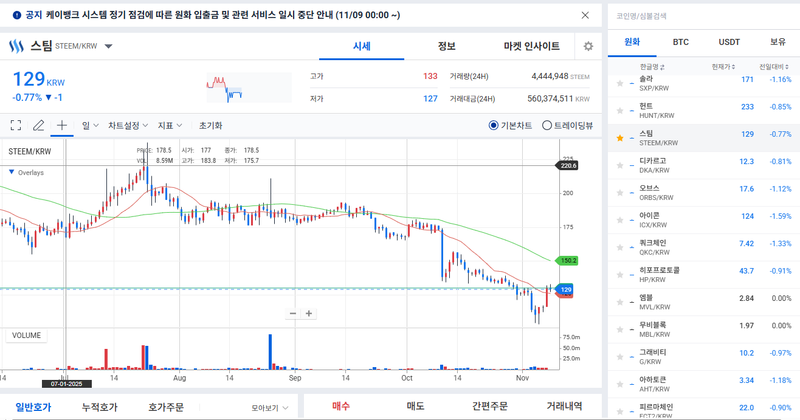Close the notice banner with X
The height and width of the screenshot is (420, 800).
pos(585,15)
